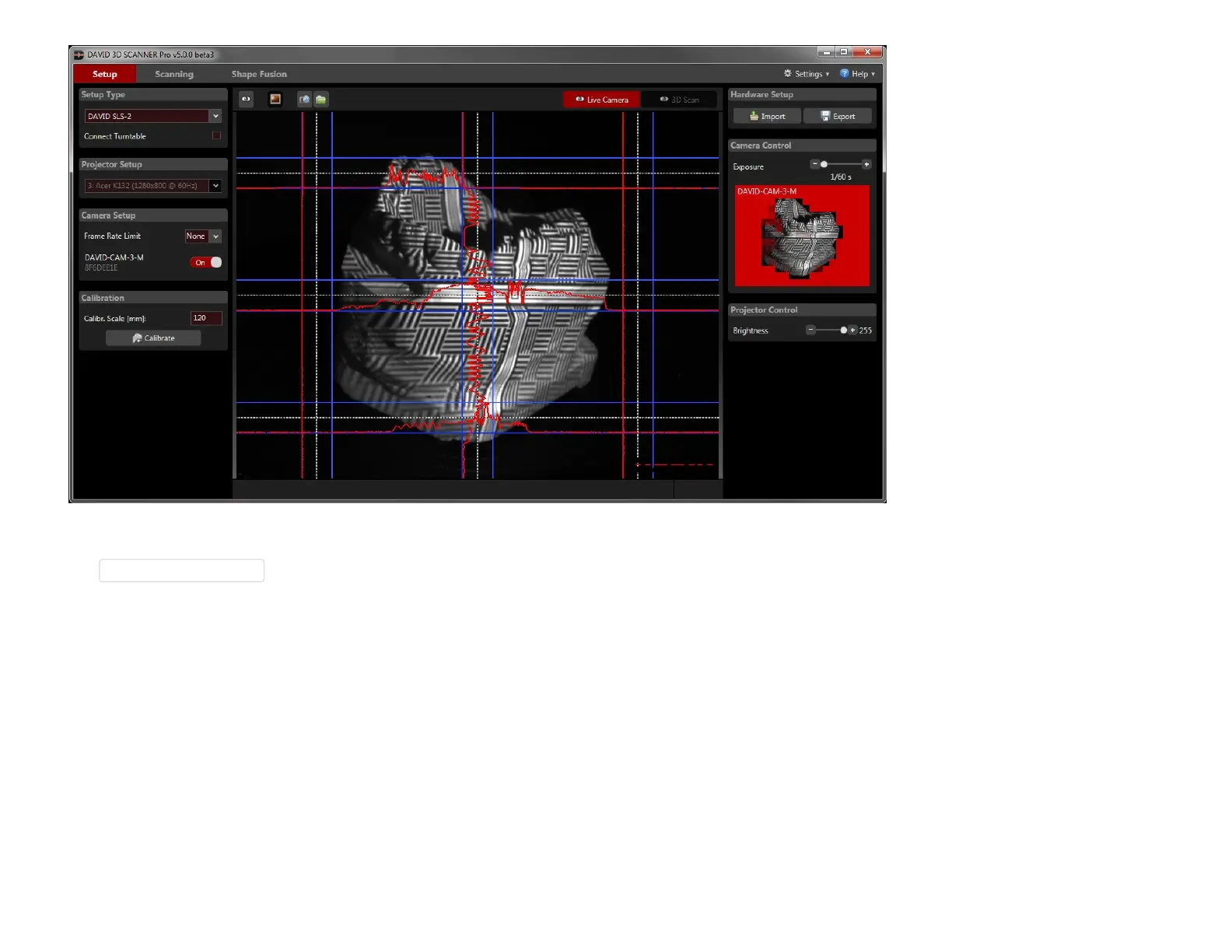The height and width of the screenshot is (952, 1232).
Task: Toggle the DAVID-CAM-3-M camera switch off
Action: 206,262
